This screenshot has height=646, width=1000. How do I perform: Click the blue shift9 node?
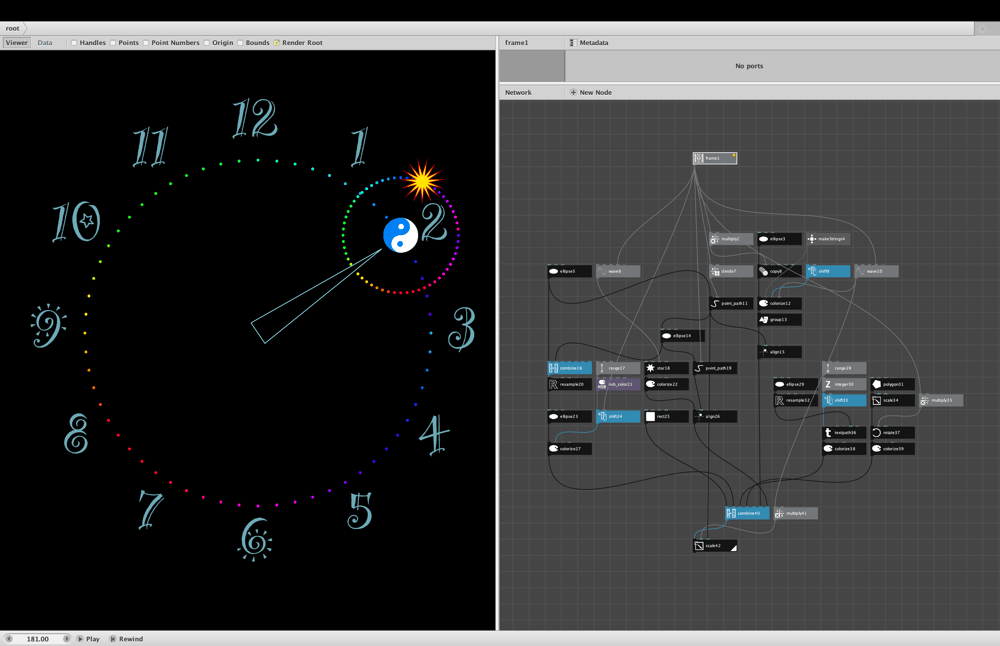(x=828, y=272)
